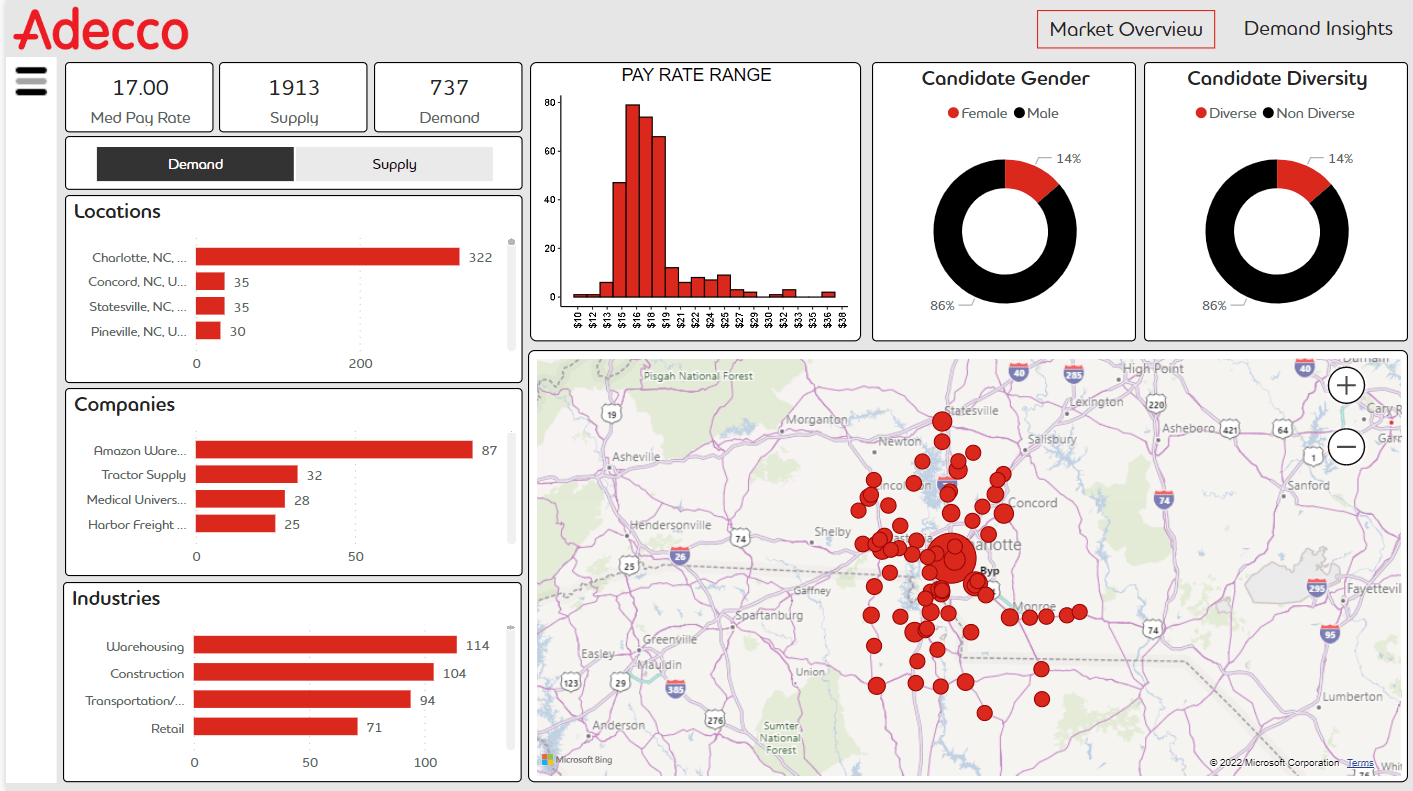Click the Adecco logo
Screen dimensions: 1413x791
click(x=101, y=30)
